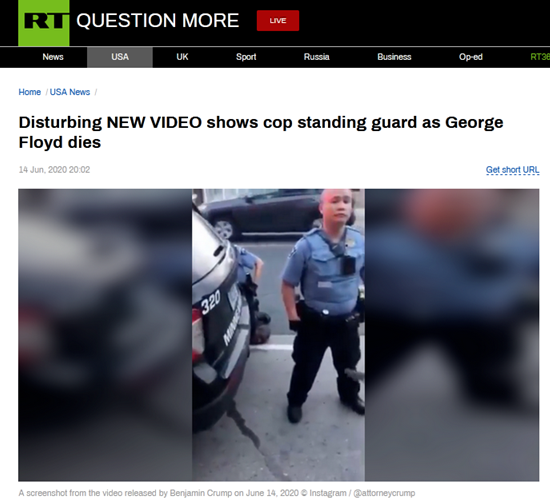Click the blurred right side of article image
550x500 pixels.
click(452, 335)
